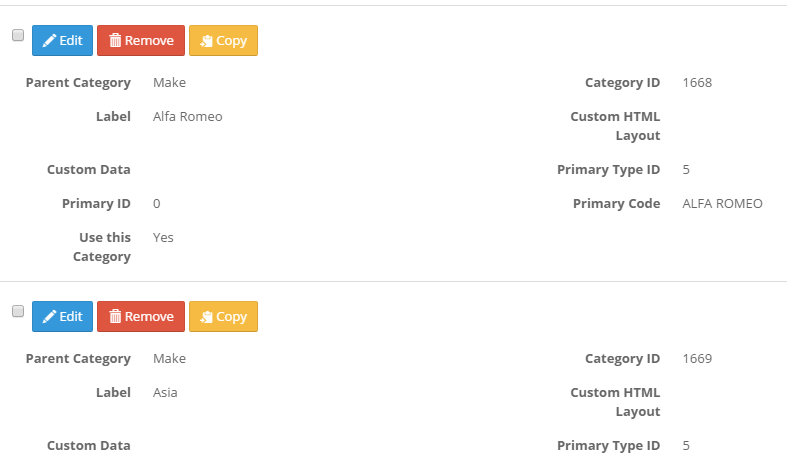Click the trash Remove button for Alfa Romeo
The height and width of the screenshot is (461, 787).
click(141, 40)
